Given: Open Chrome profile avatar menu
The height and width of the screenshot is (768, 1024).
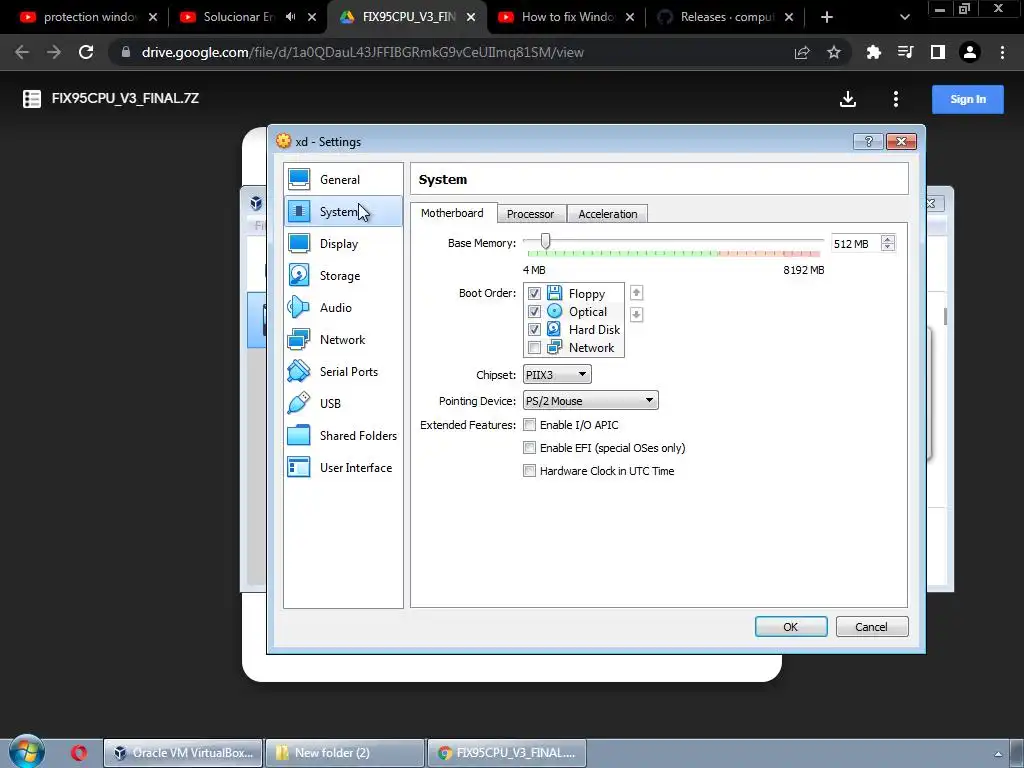Looking at the screenshot, I should pyautogui.click(x=970, y=52).
